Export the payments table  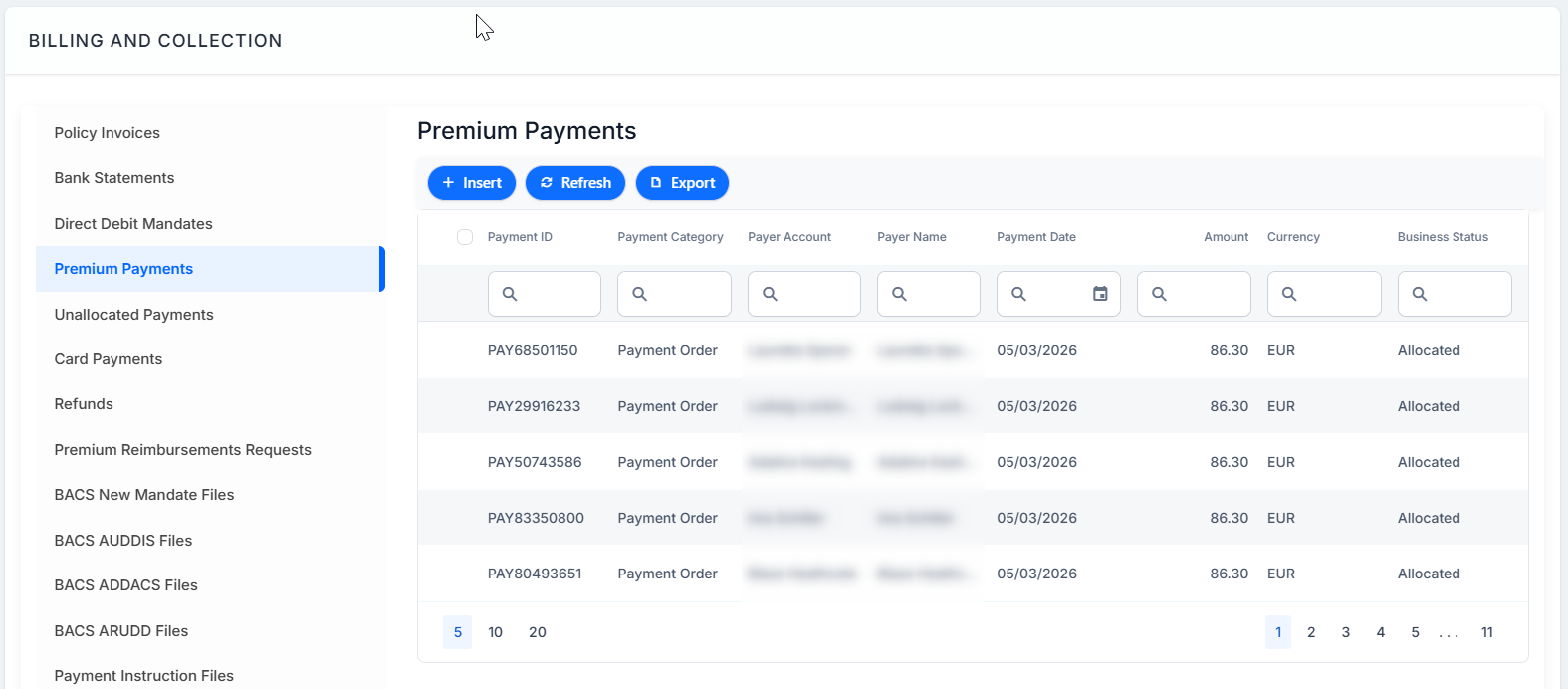pos(682,183)
